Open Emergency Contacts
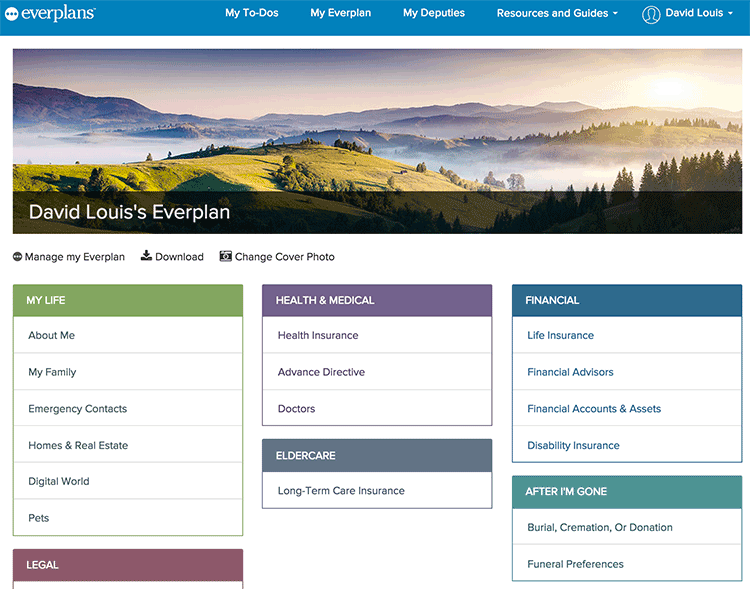 pyautogui.click(x=128, y=409)
